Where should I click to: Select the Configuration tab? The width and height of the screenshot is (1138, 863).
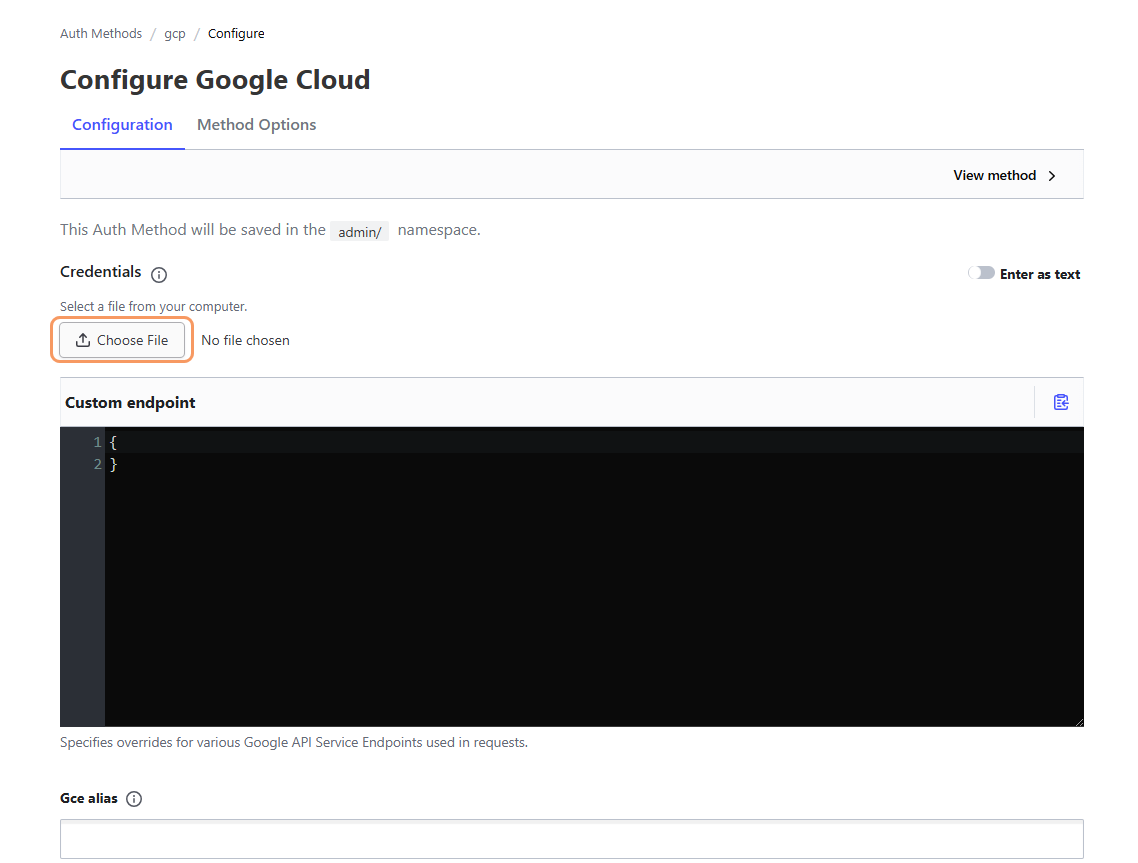pyautogui.click(x=122, y=124)
